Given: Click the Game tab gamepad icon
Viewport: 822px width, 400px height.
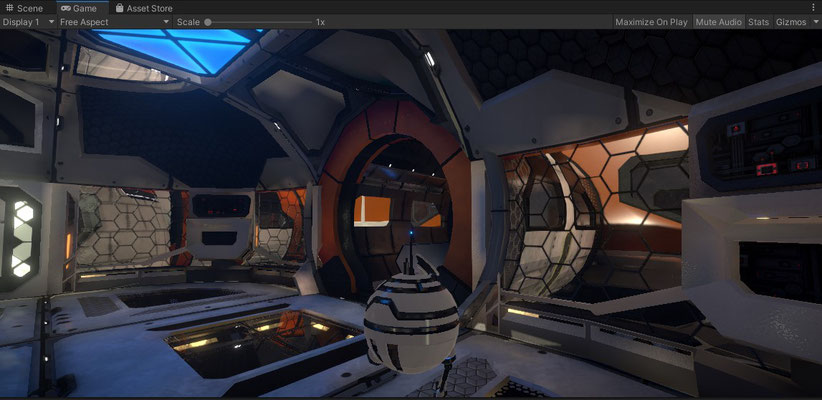Looking at the screenshot, I should coord(66,8).
